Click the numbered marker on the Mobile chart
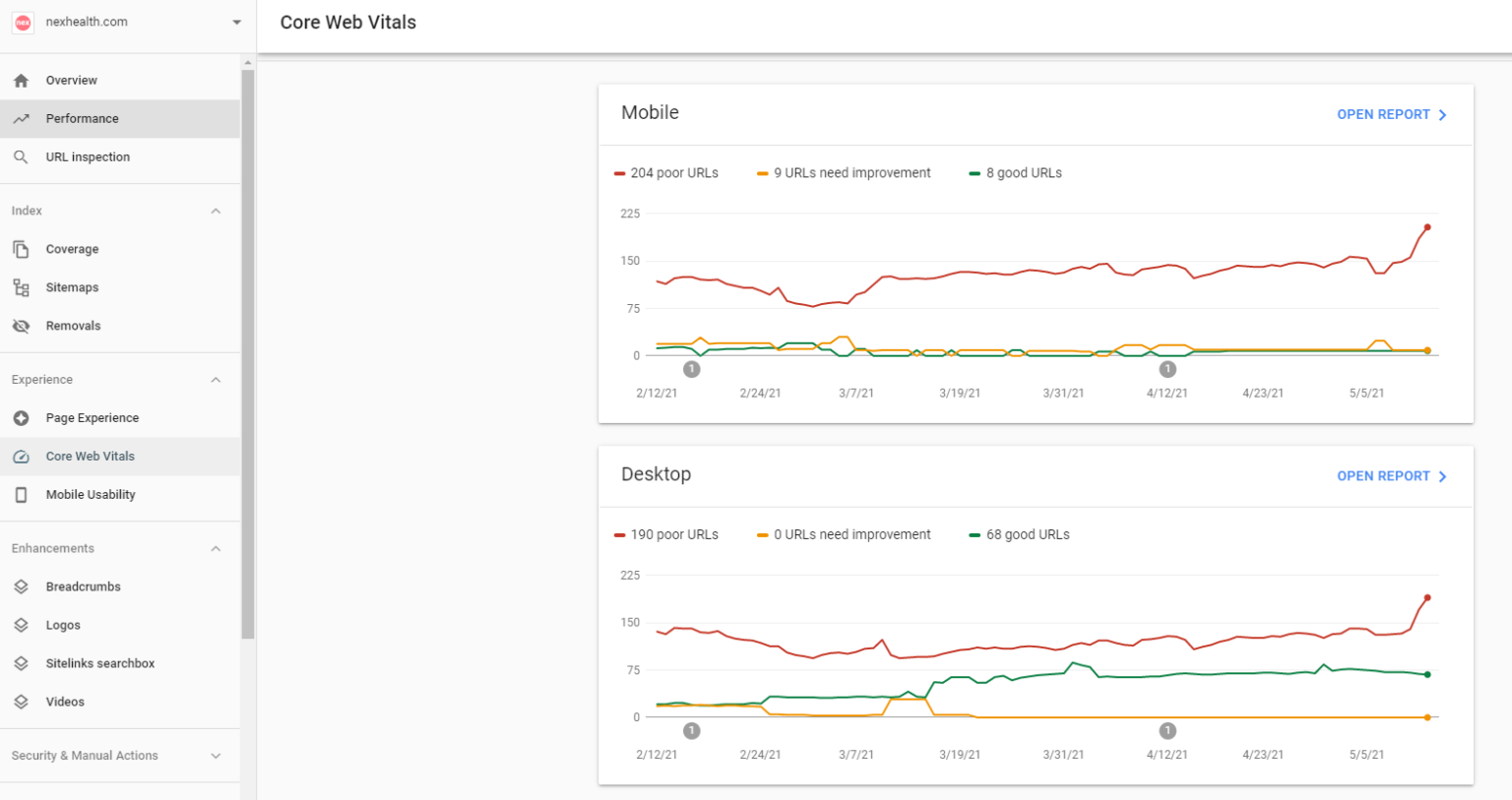Image resolution: width=1512 pixels, height=800 pixels. point(691,369)
